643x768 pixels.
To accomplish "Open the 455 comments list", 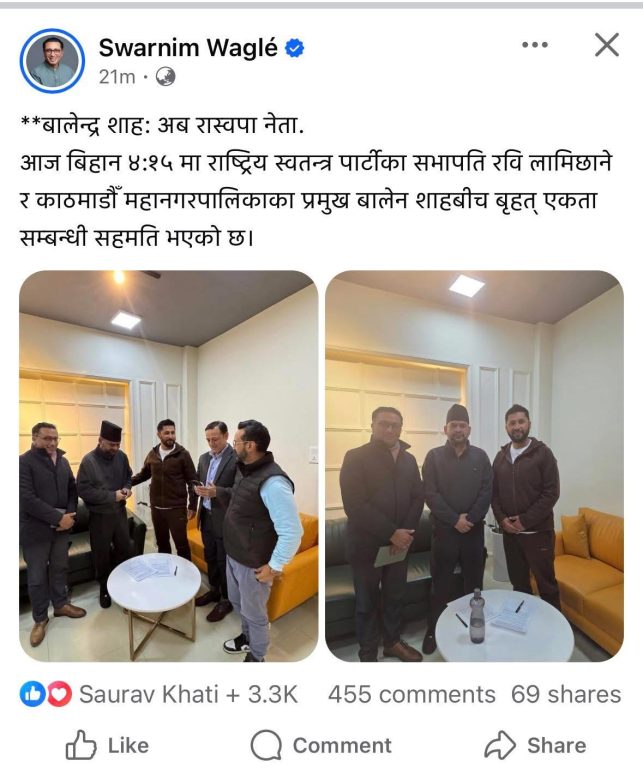I will 412,695.
